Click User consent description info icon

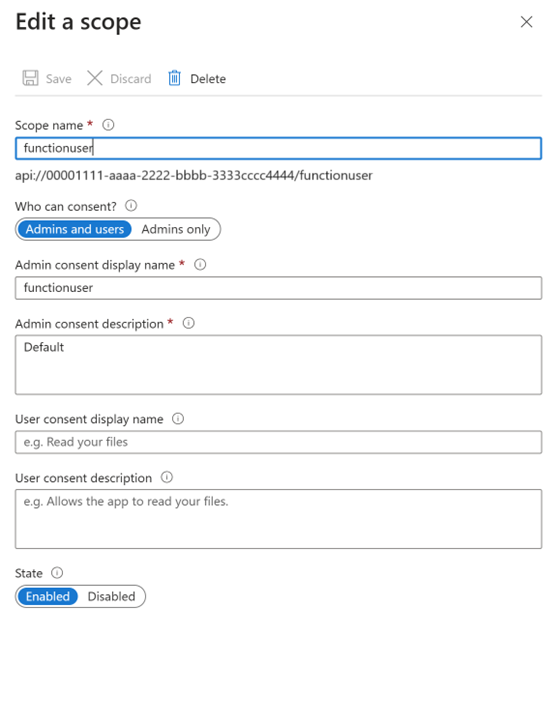point(167,477)
